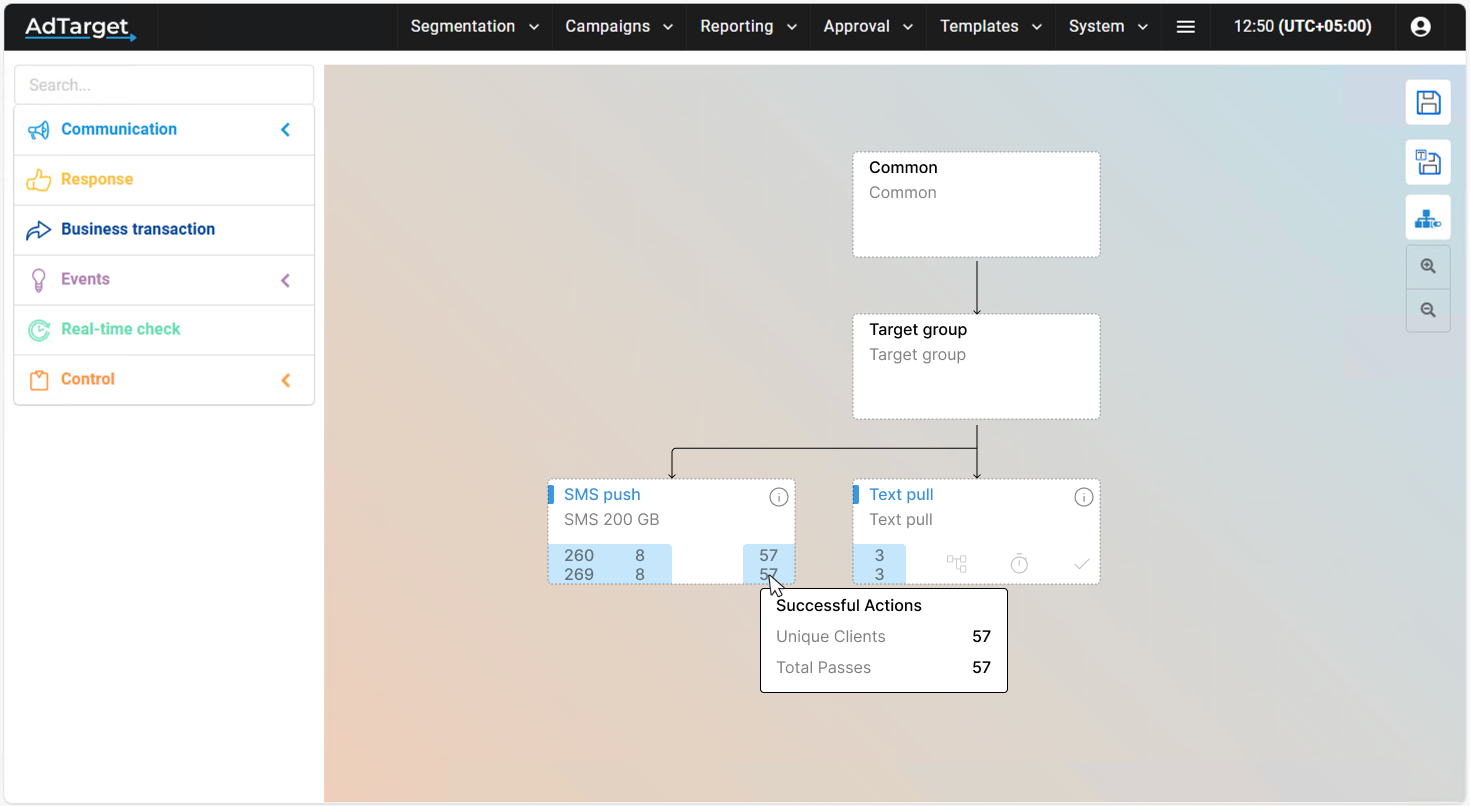Open the Segmentation dropdown menu

474,27
